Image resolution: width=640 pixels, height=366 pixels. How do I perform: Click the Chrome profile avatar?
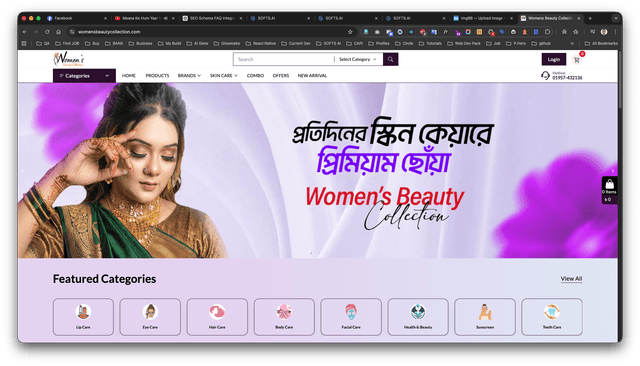(x=604, y=32)
